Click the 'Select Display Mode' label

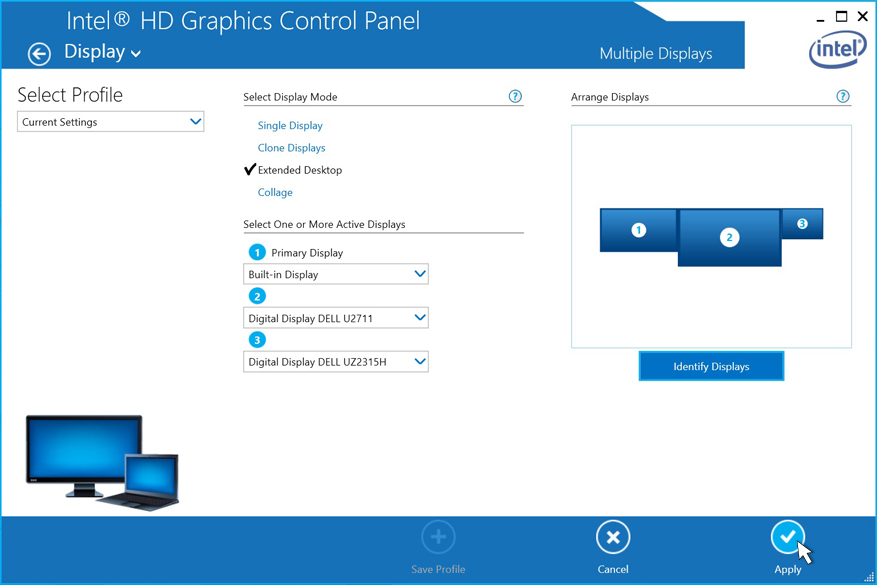[290, 97]
